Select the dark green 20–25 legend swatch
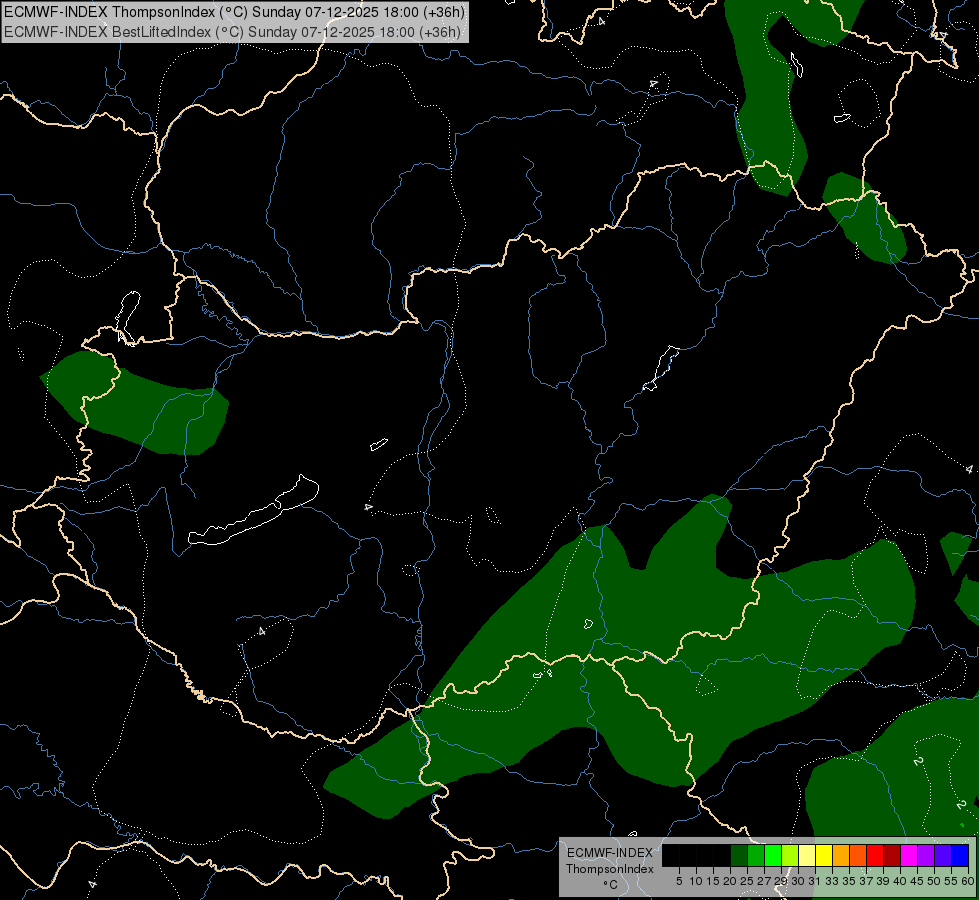This screenshot has height=900, width=979. (x=739, y=855)
